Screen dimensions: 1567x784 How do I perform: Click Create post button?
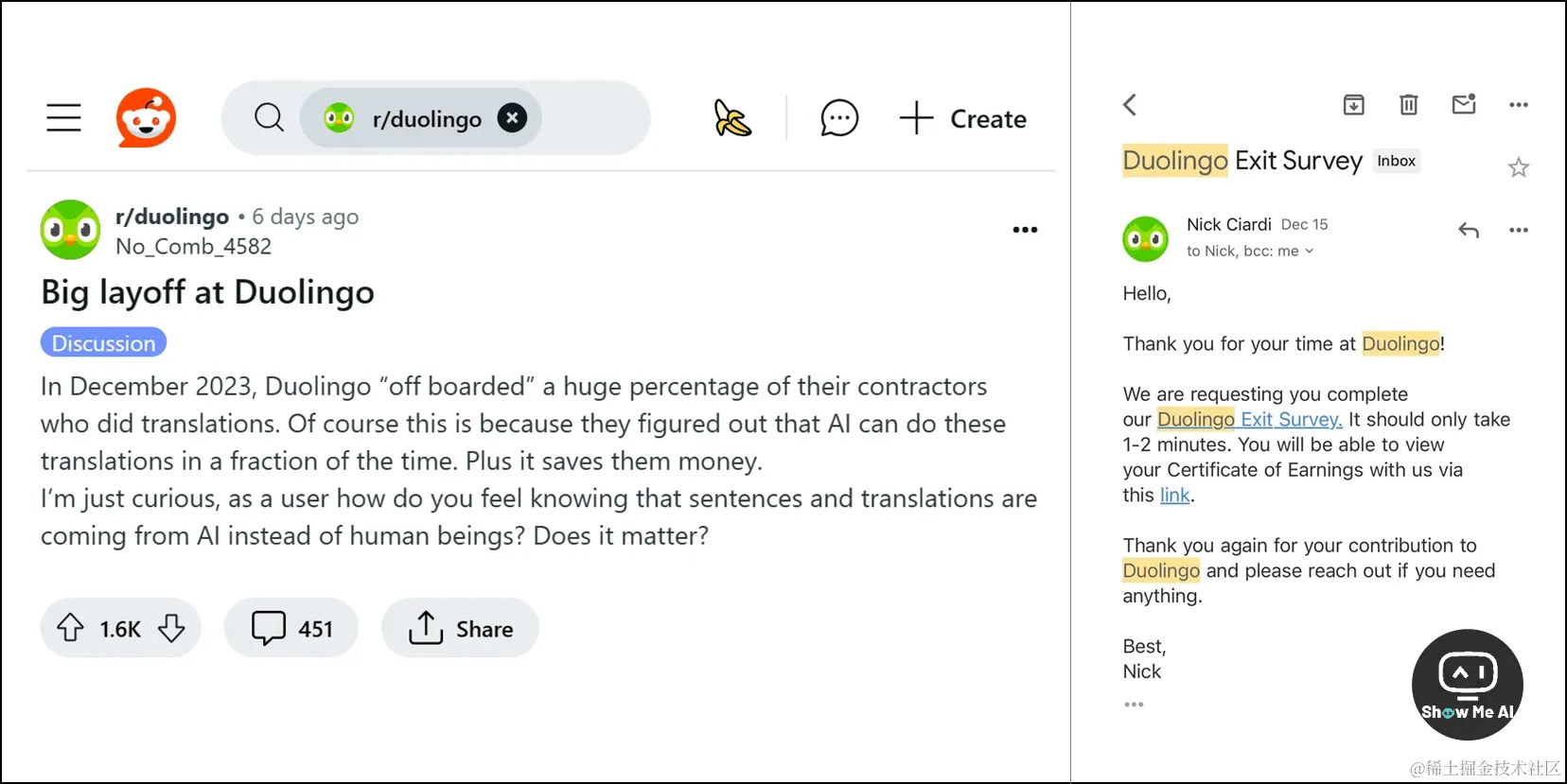962,118
